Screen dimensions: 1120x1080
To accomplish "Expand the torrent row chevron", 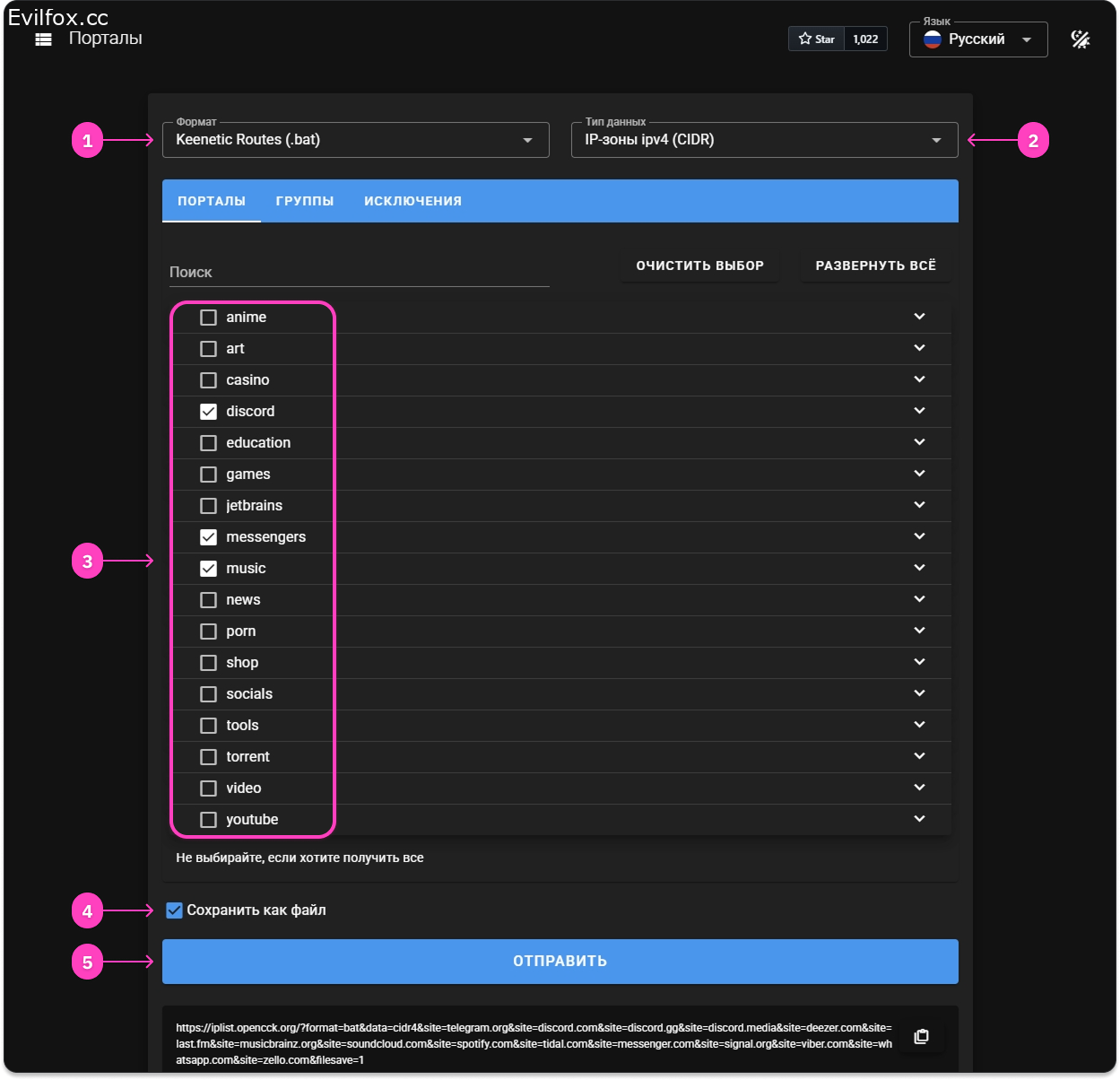I will pyautogui.click(x=919, y=756).
